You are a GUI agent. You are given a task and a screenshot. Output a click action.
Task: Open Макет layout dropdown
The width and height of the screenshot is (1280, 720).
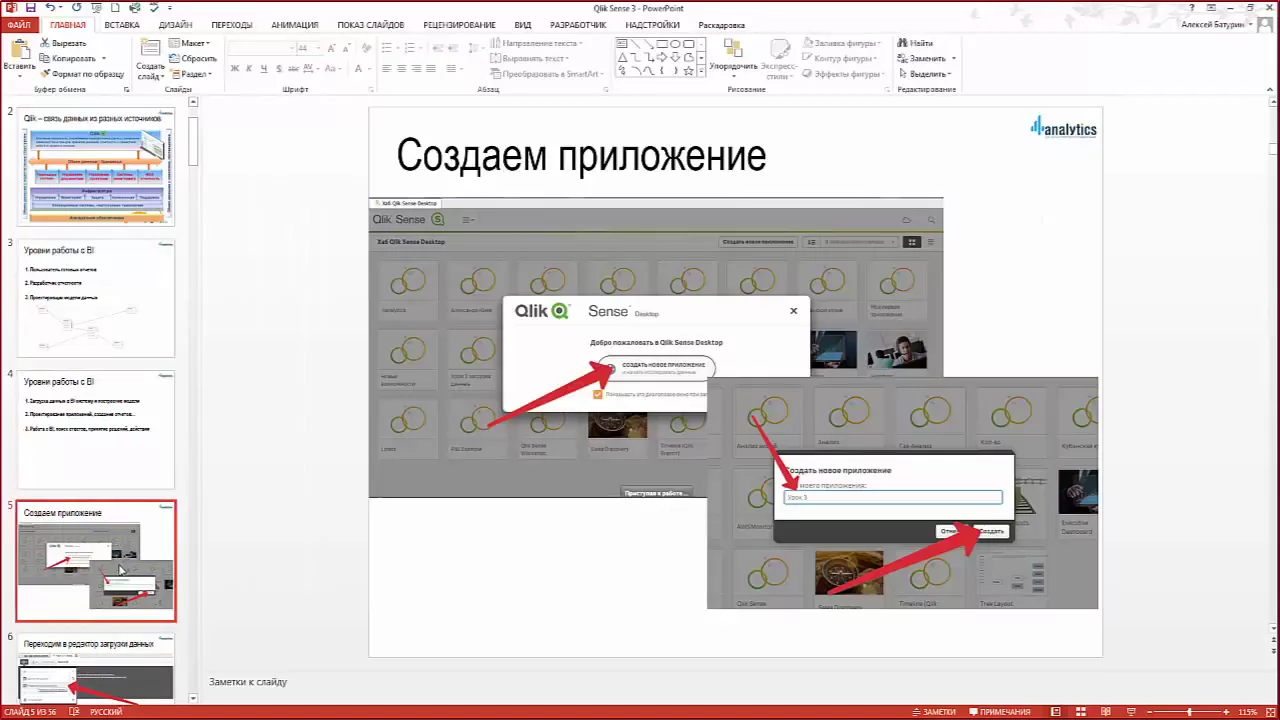pos(189,43)
